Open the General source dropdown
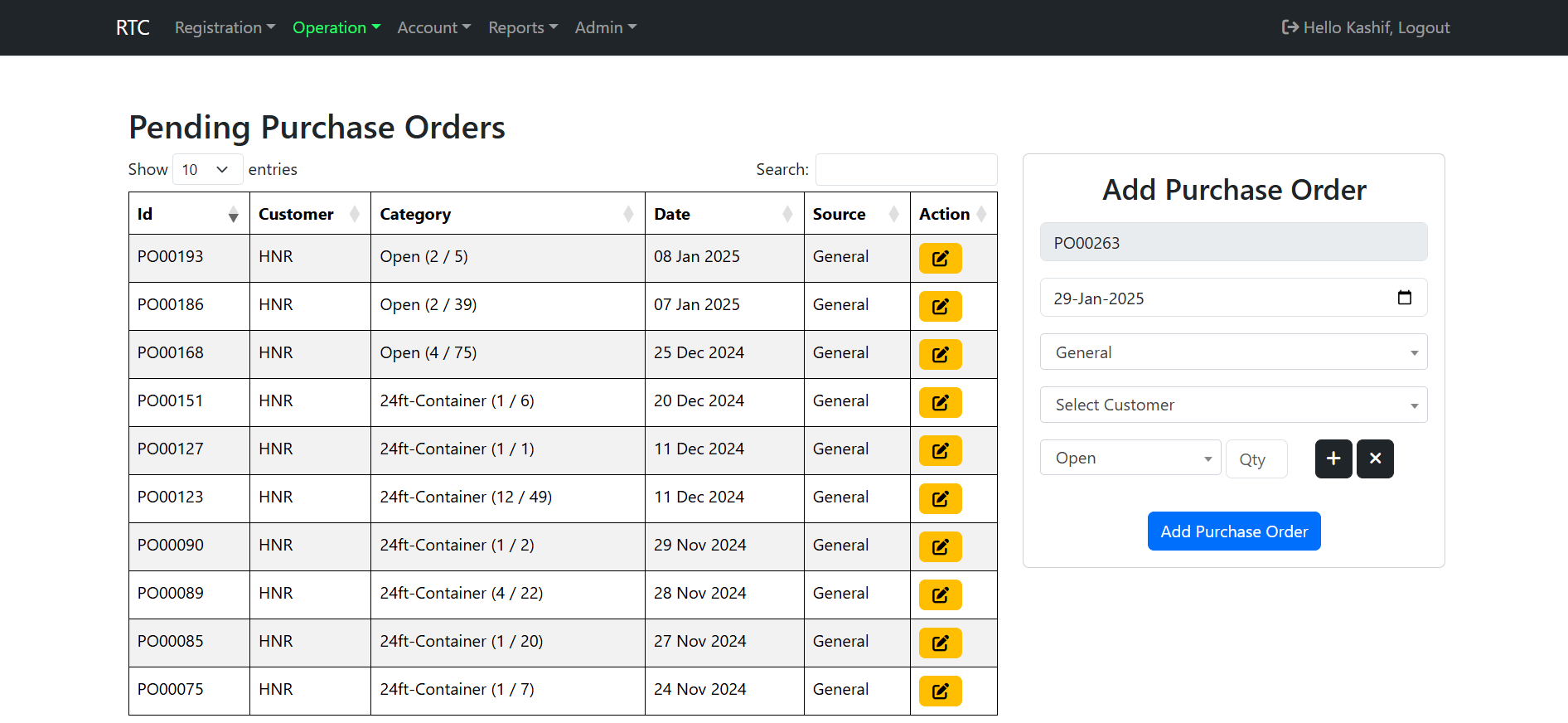The height and width of the screenshot is (723, 1568). click(1232, 352)
